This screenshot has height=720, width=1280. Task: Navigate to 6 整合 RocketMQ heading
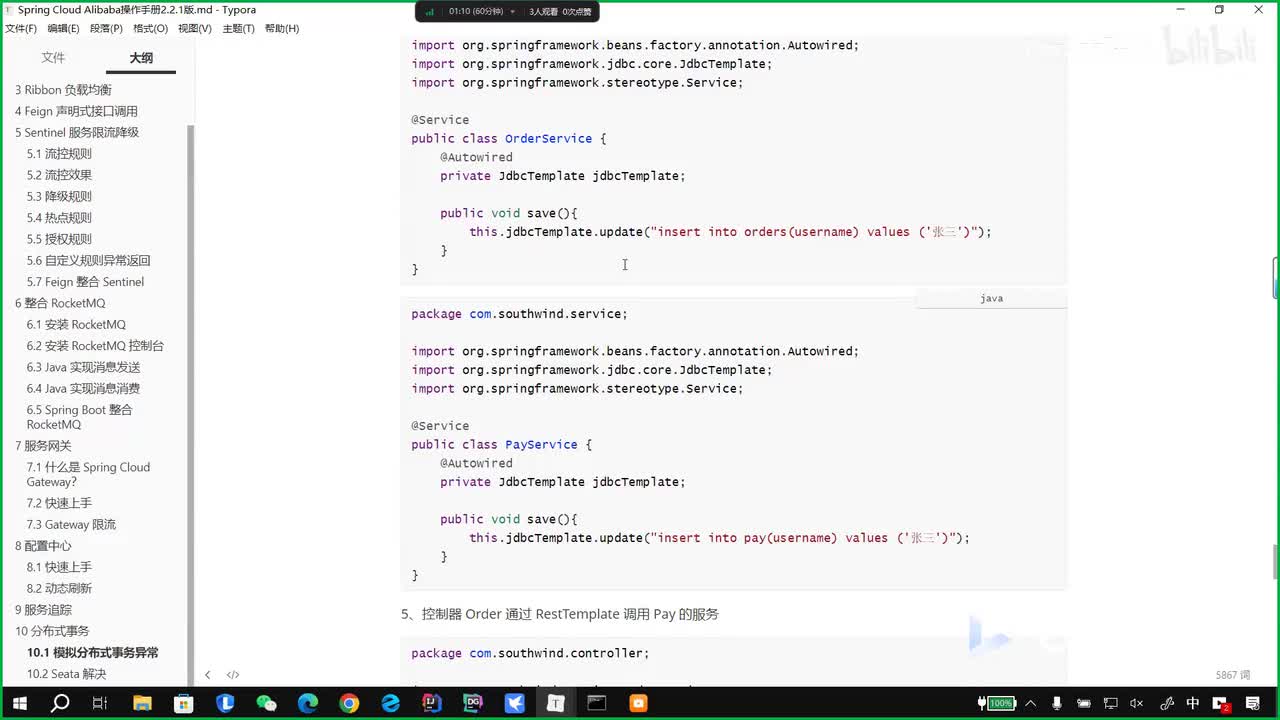[60, 303]
